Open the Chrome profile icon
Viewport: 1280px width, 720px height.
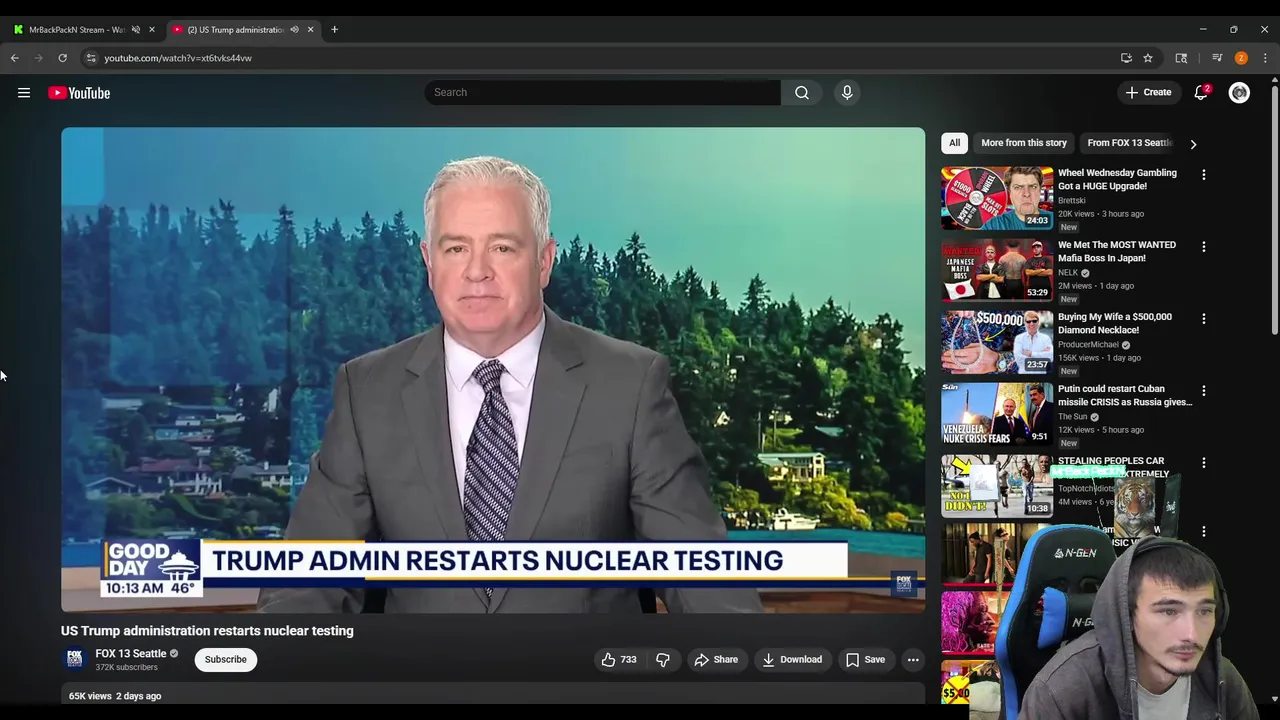pos(1241,58)
